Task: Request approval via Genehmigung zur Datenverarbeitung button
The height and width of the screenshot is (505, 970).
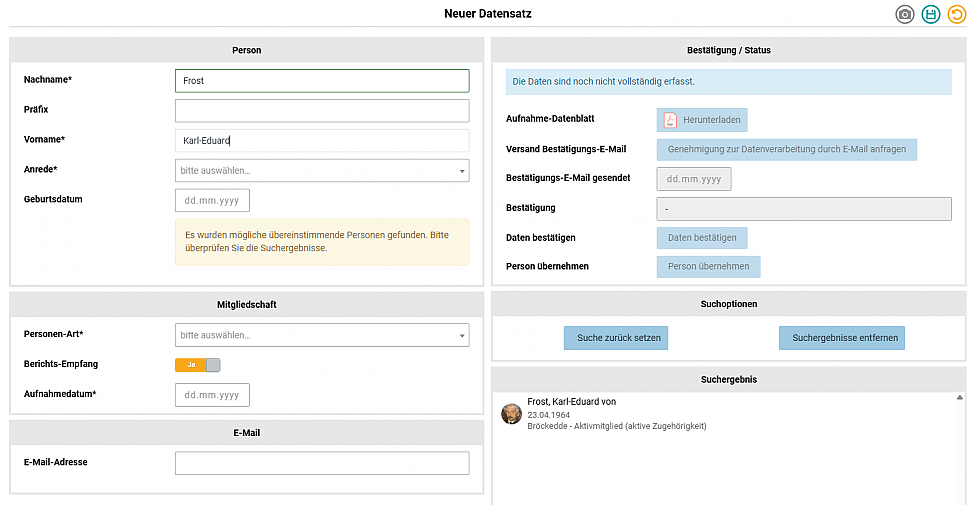Action: pyautogui.click(x=786, y=150)
